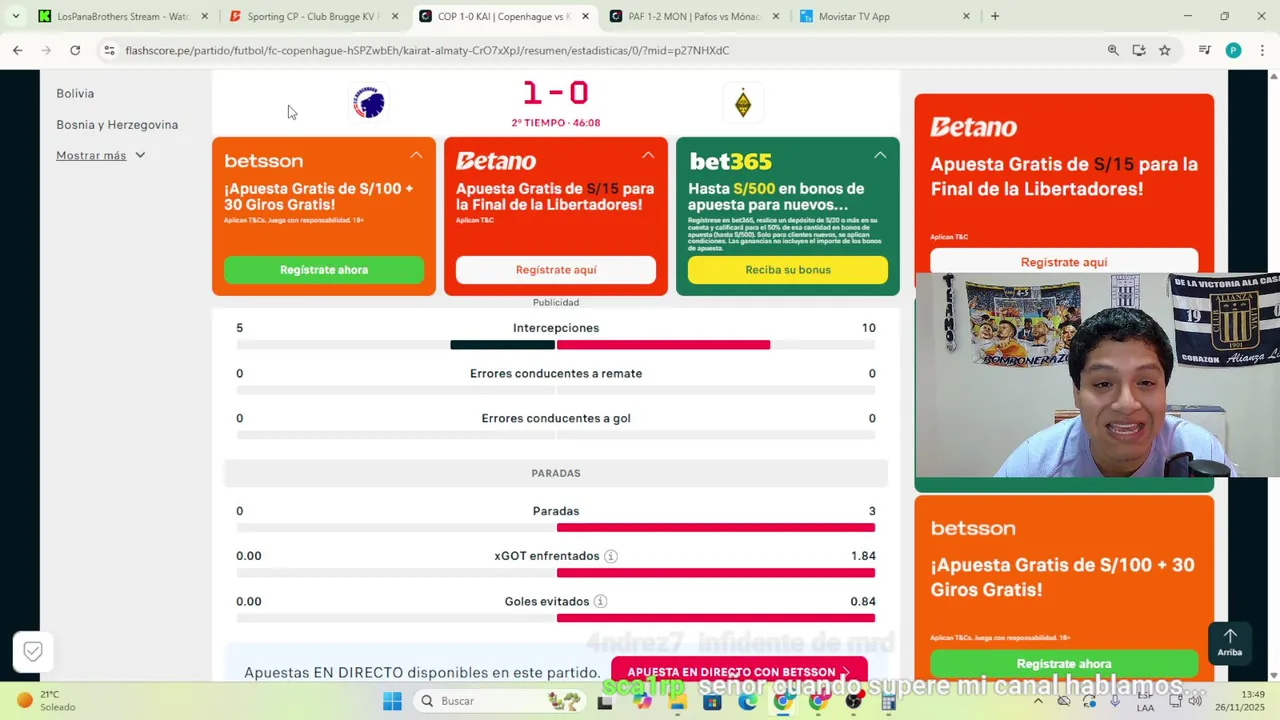Image resolution: width=1280 pixels, height=720 pixels.
Task: Click the xGOT enfrentados info icon
Action: pos(611,556)
